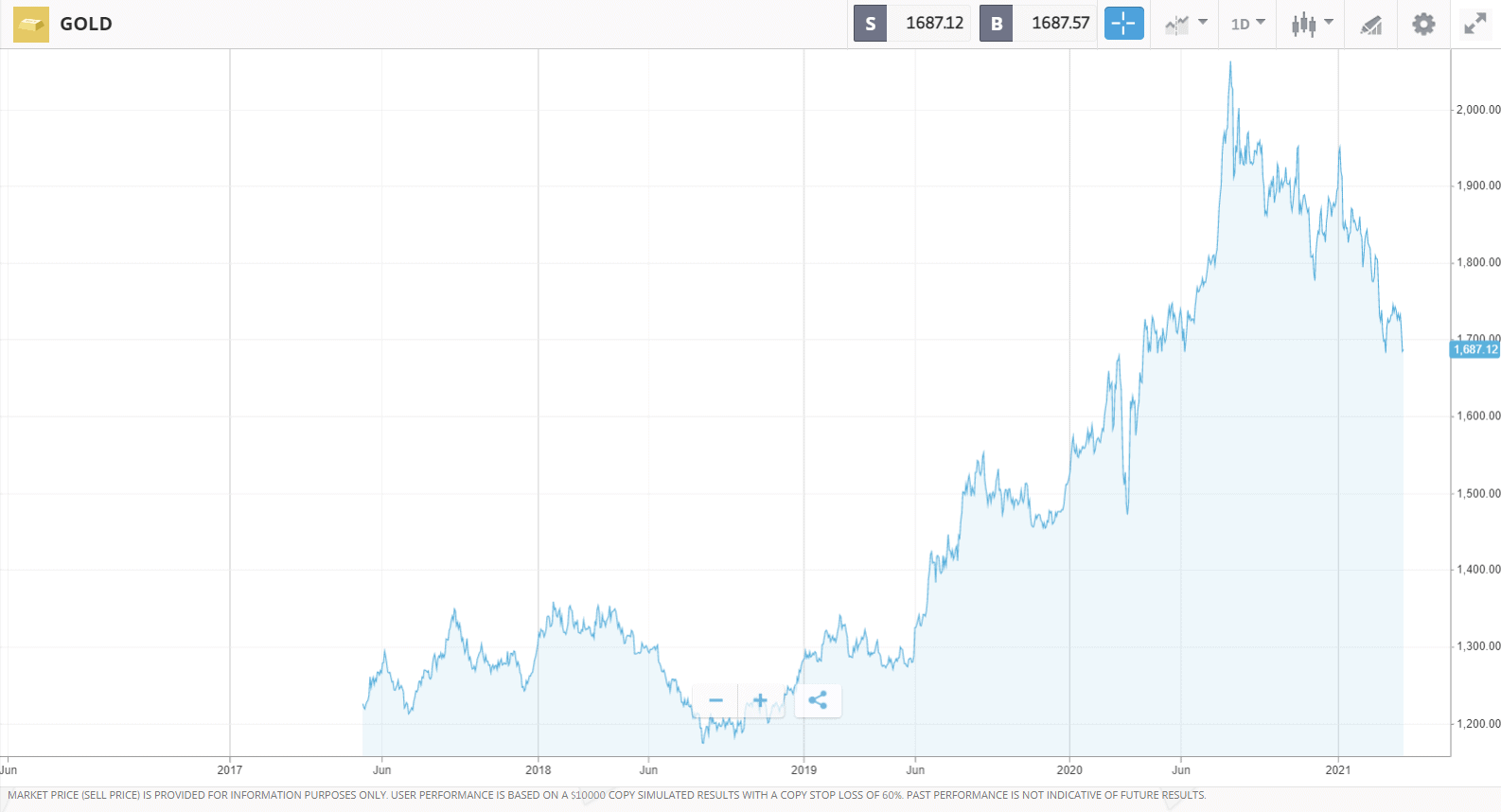The image size is (1501, 812).
Task: Click the gold bar asset icon
Action: point(31,24)
